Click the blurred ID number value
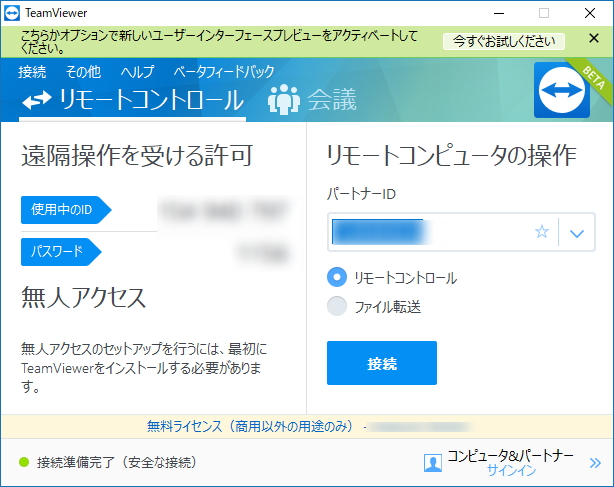Screen dimensions: 614x487 226,211
